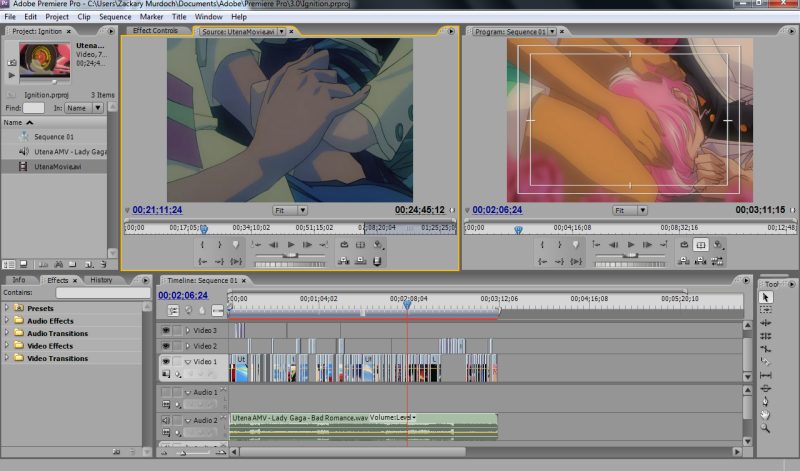800x471 pixels.
Task: Hide the Video 2 track
Action: (x=166, y=346)
